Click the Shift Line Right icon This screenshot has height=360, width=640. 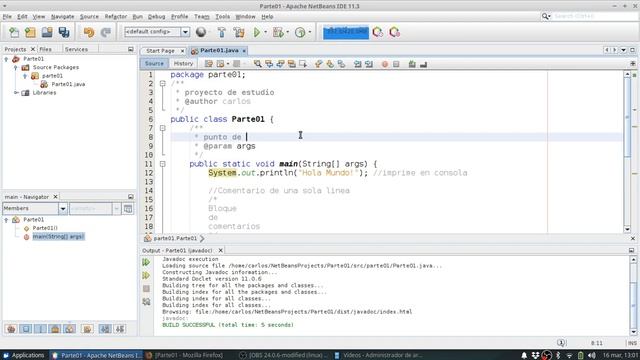point(369,64)
